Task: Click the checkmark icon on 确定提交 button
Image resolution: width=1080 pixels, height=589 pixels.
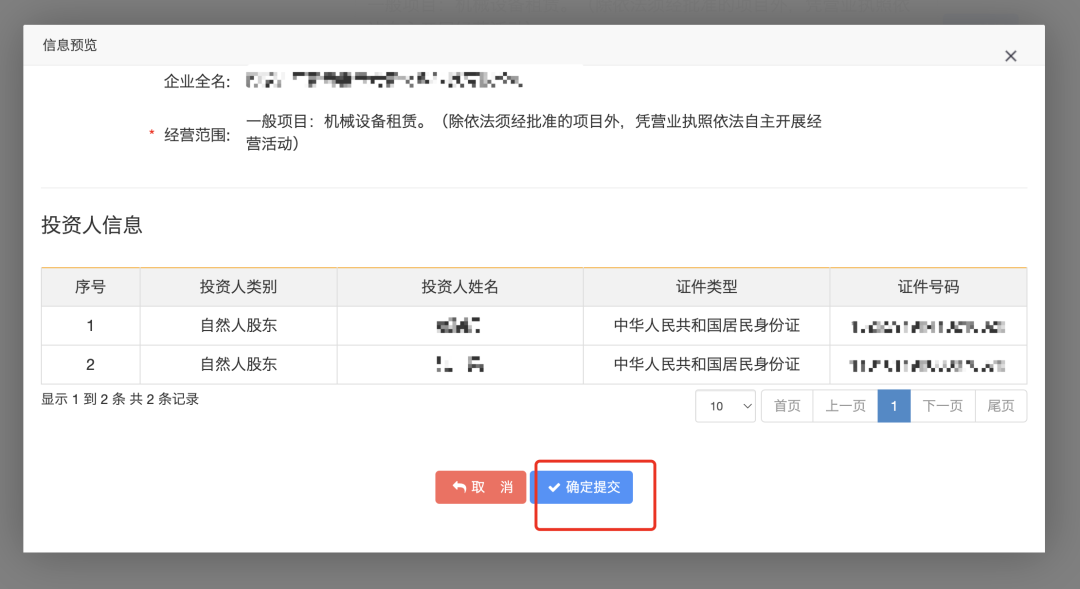Action: [x=555, y=487]
